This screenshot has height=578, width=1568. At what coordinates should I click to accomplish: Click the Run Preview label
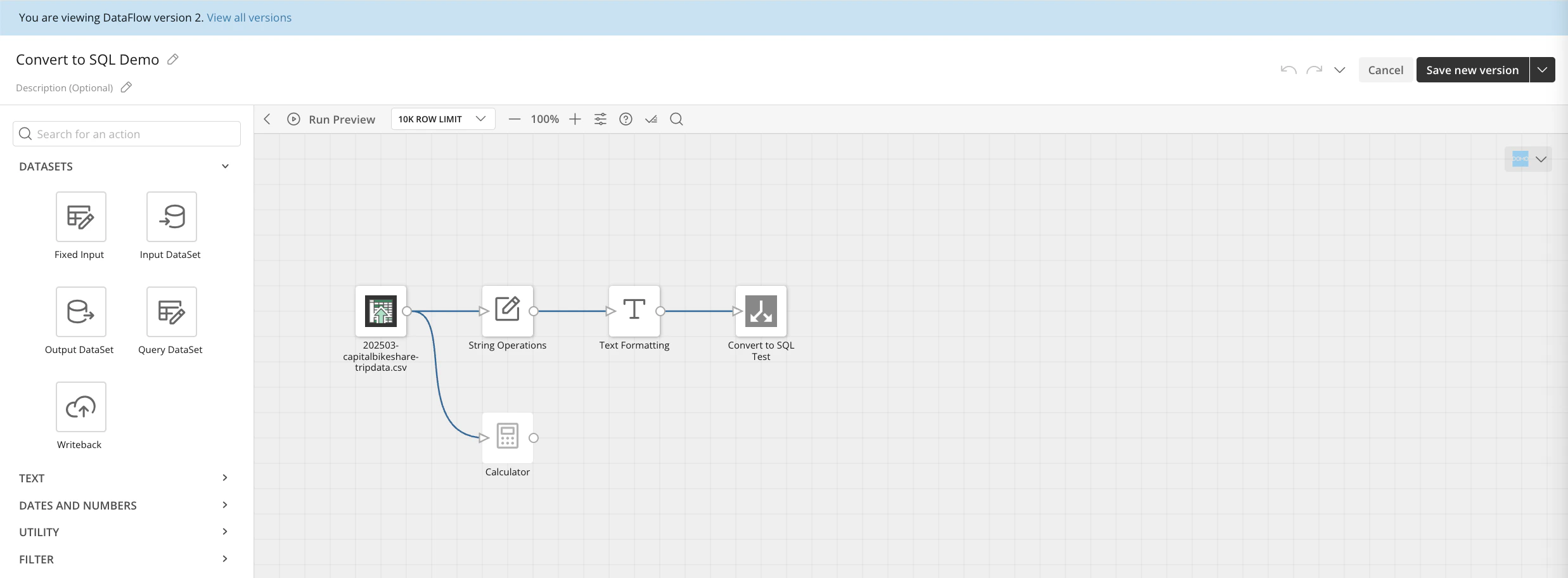(342, 119)
